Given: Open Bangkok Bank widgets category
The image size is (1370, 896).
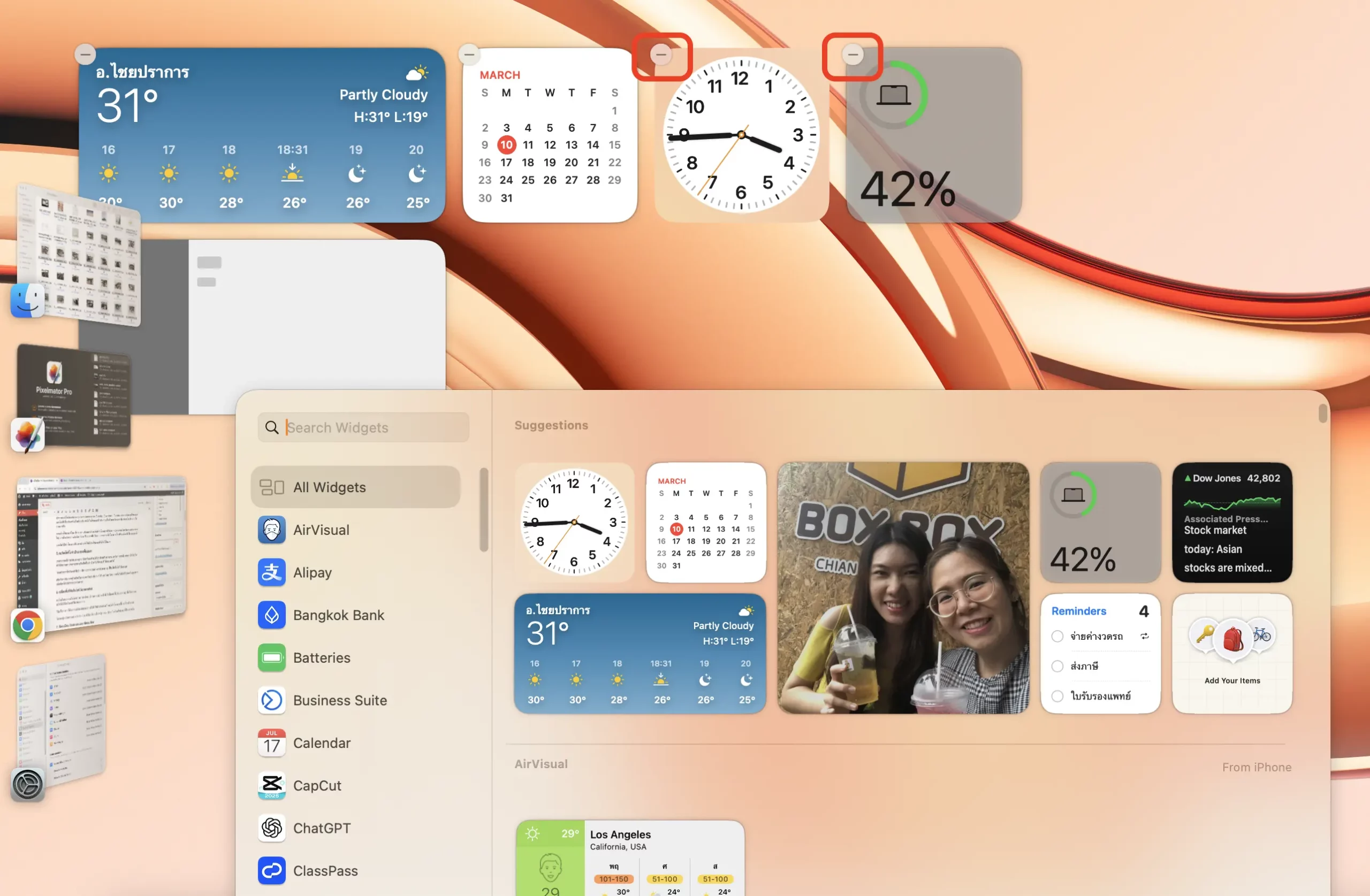Looking at the screenshot, I should 338,615.
